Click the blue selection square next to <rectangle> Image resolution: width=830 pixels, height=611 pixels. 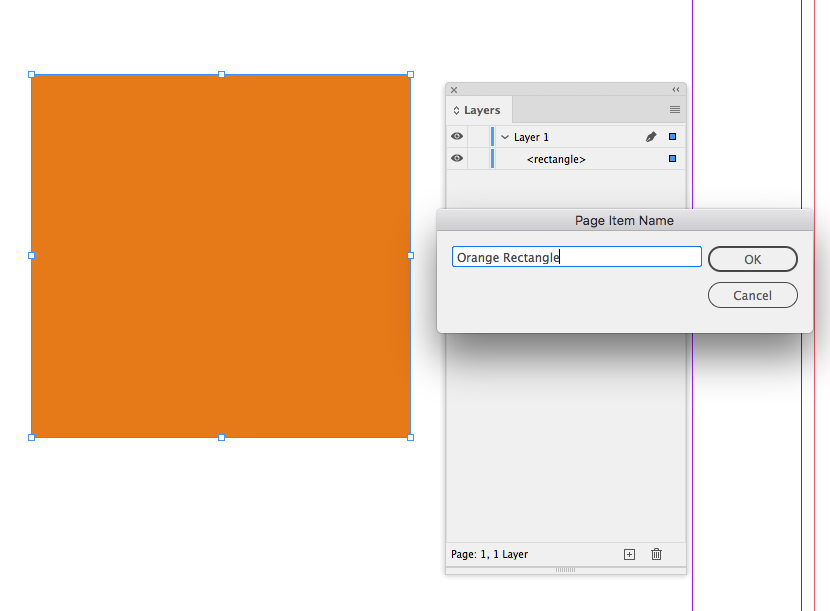674,159
